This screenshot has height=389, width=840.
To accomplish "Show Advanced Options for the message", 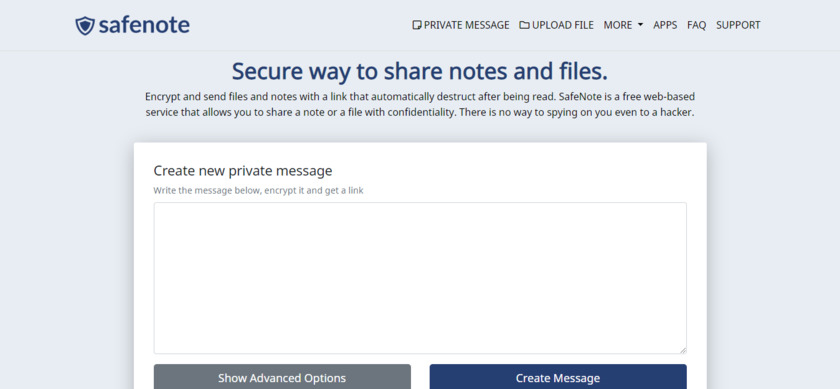I will click(282, 378).
